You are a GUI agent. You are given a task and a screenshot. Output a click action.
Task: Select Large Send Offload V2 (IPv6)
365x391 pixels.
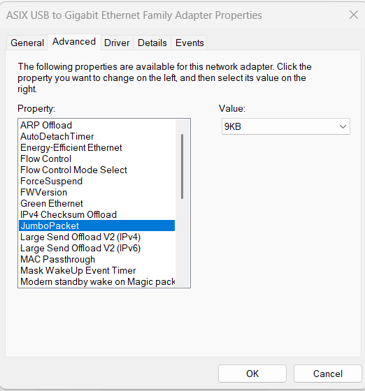click(x=97, y=248)
